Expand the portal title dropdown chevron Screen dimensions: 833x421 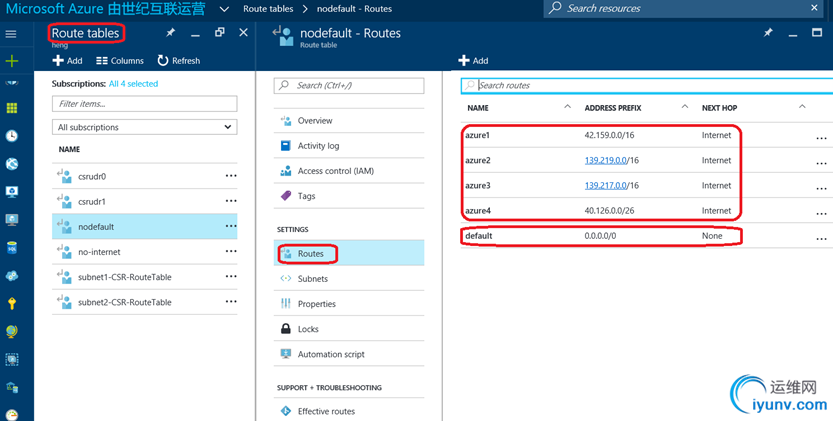(x=225, y=9)
